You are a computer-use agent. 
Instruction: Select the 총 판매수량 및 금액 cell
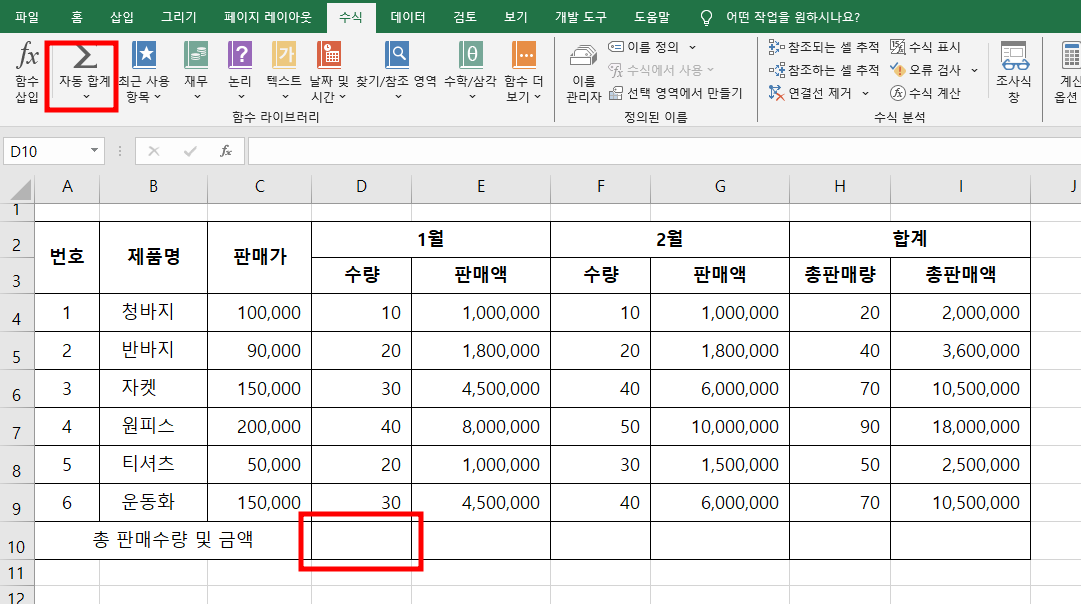[173, 541]
